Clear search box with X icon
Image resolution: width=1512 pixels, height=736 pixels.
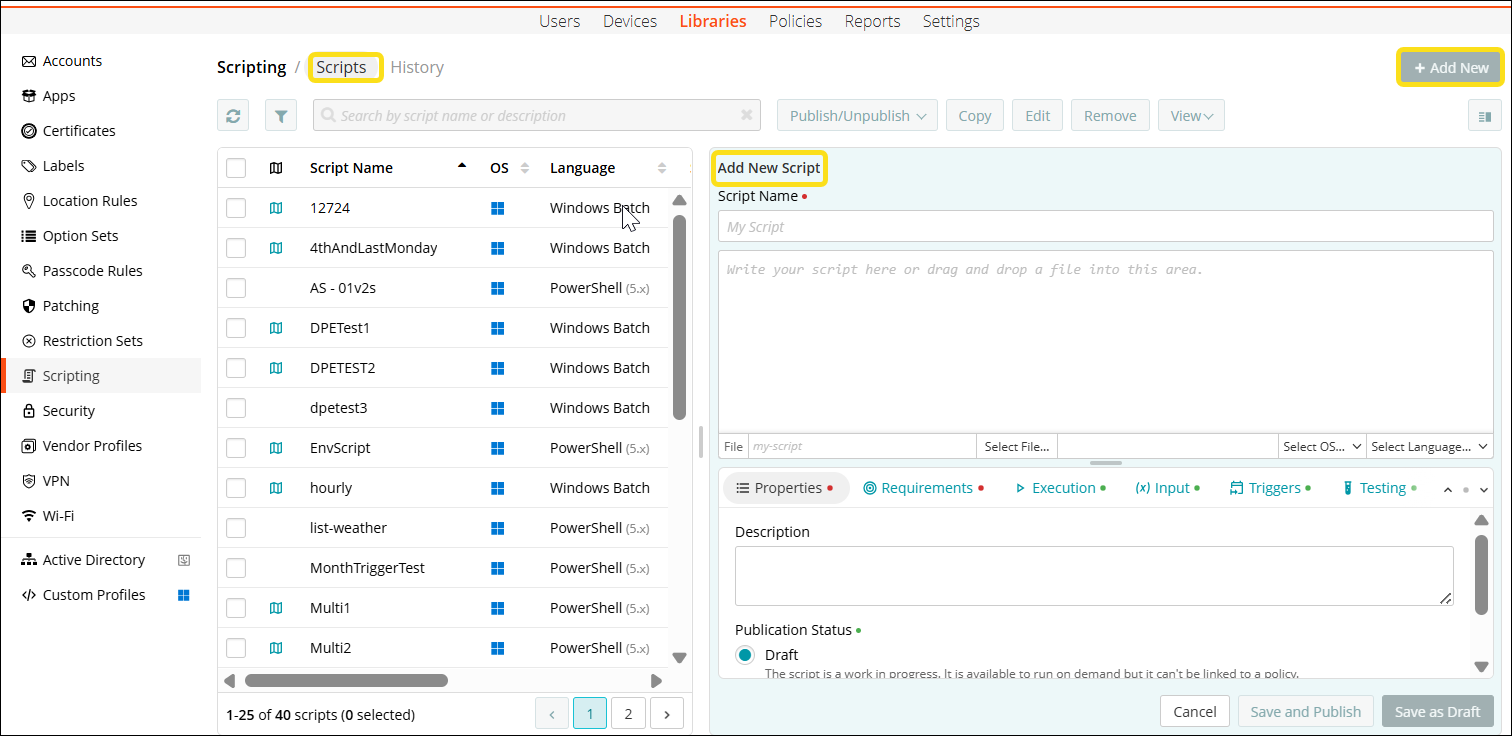746,116
